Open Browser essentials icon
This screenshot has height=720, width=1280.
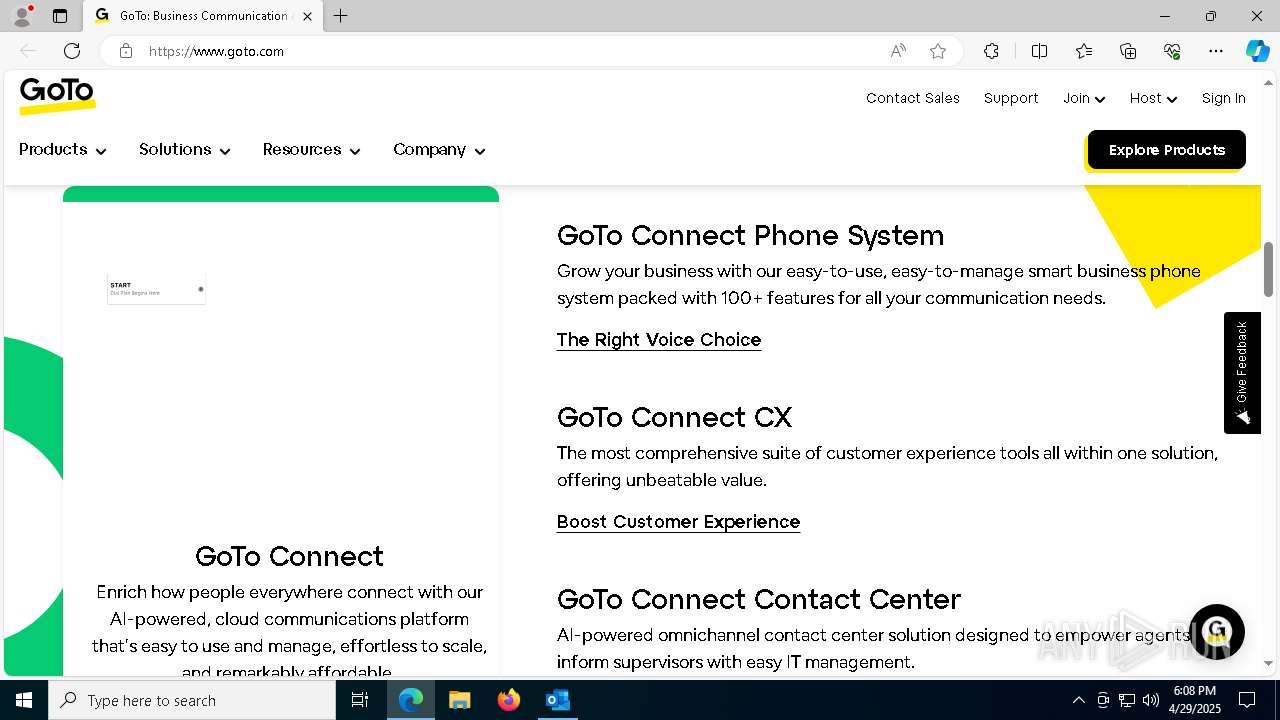point(1172,51)
